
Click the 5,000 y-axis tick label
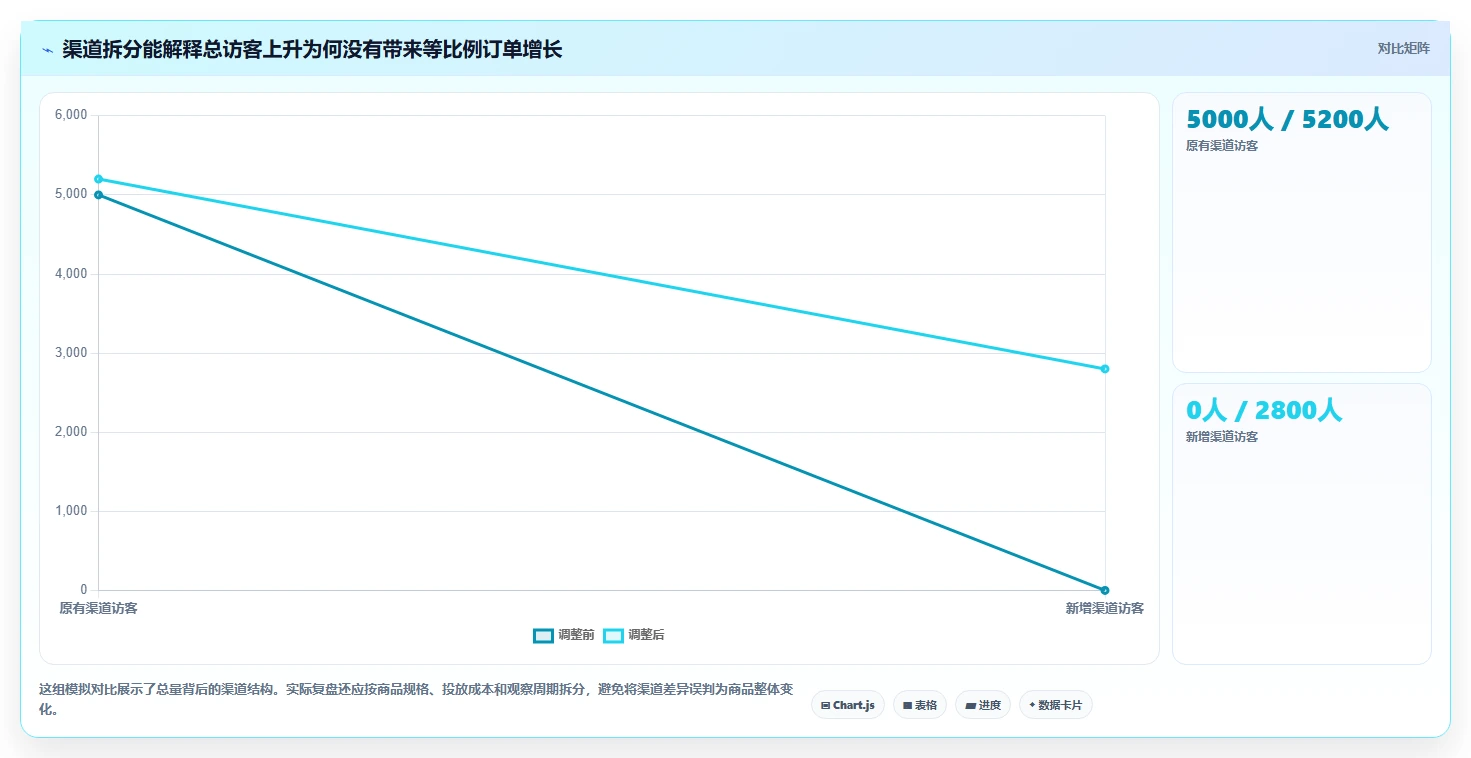click(x=71, y=194)
